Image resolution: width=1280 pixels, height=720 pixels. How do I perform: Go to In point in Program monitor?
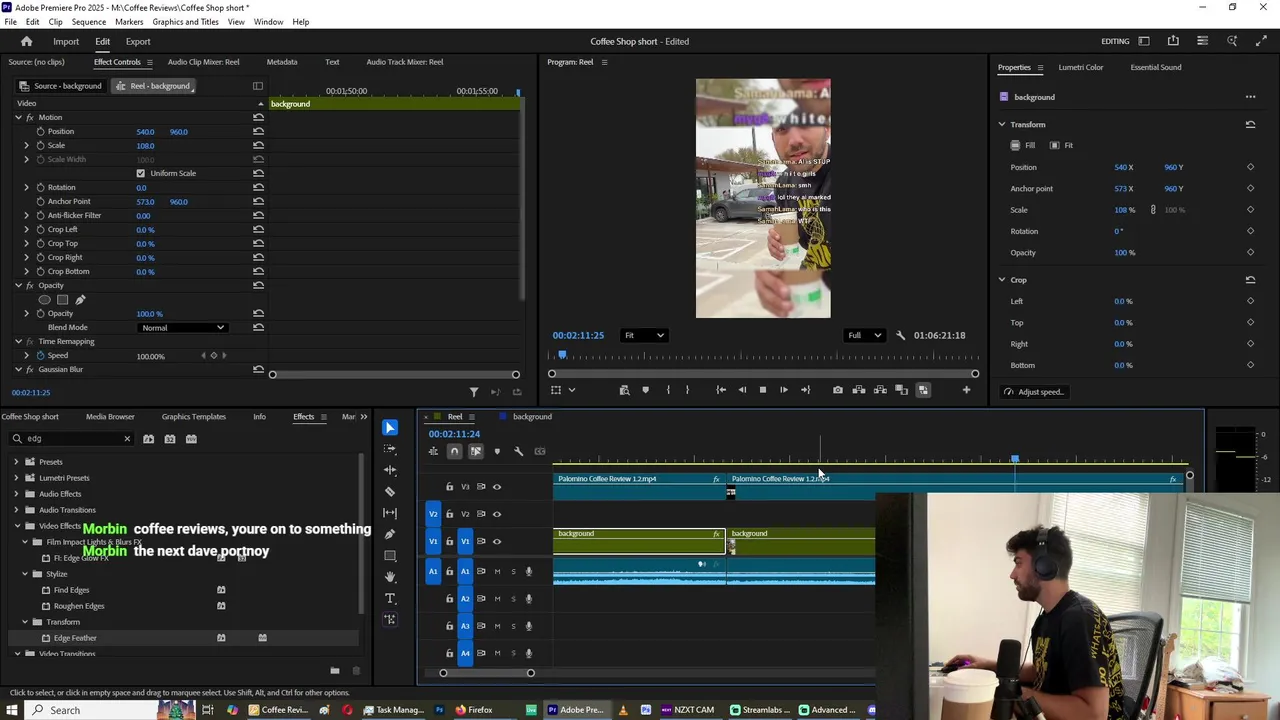point(721,390)
